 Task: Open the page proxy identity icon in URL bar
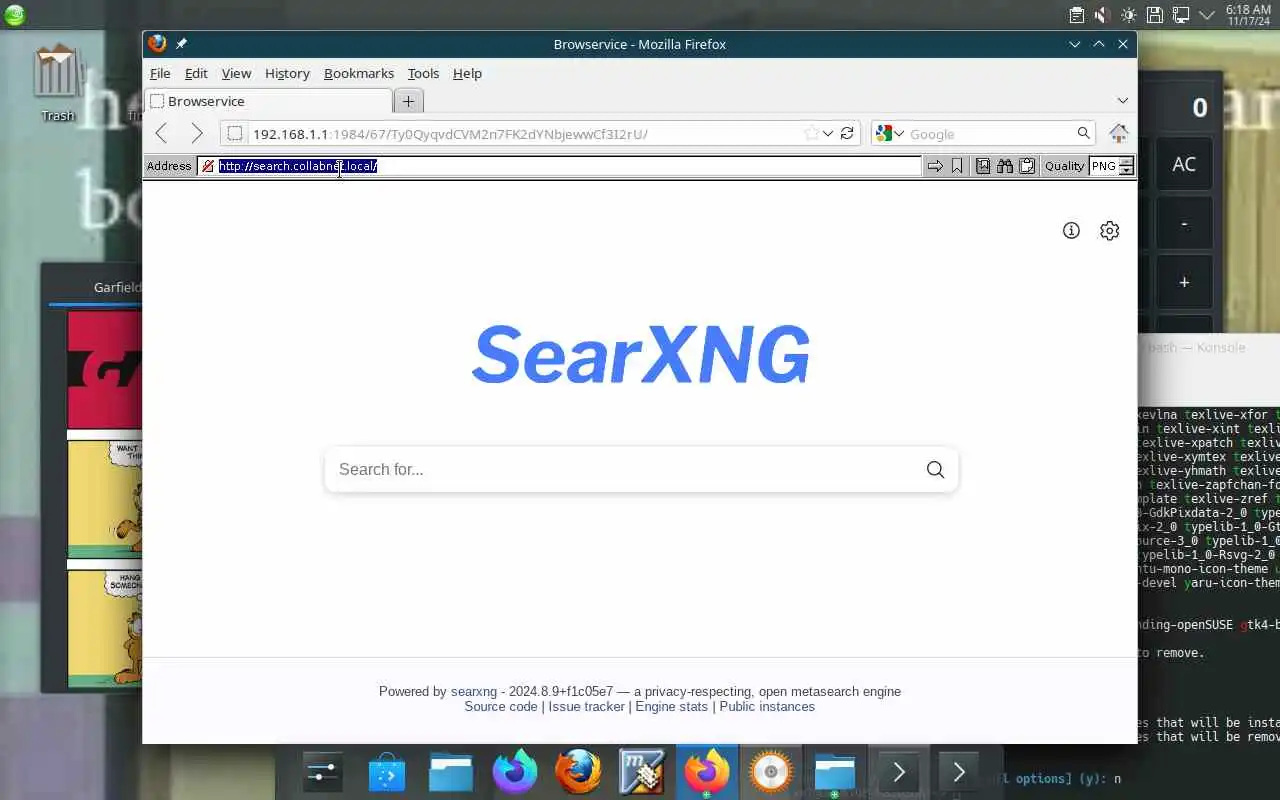click(x=235, y=133)
